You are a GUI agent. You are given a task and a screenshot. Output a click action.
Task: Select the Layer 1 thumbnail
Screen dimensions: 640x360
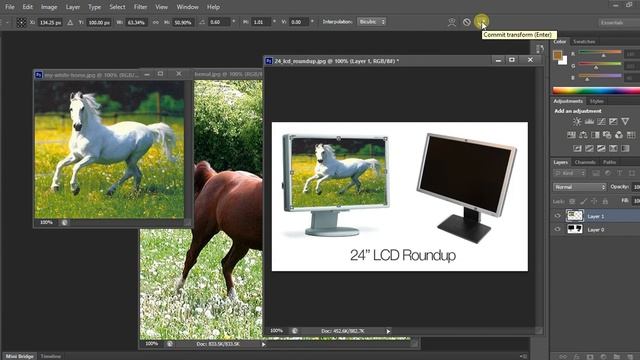coord(575,216)
